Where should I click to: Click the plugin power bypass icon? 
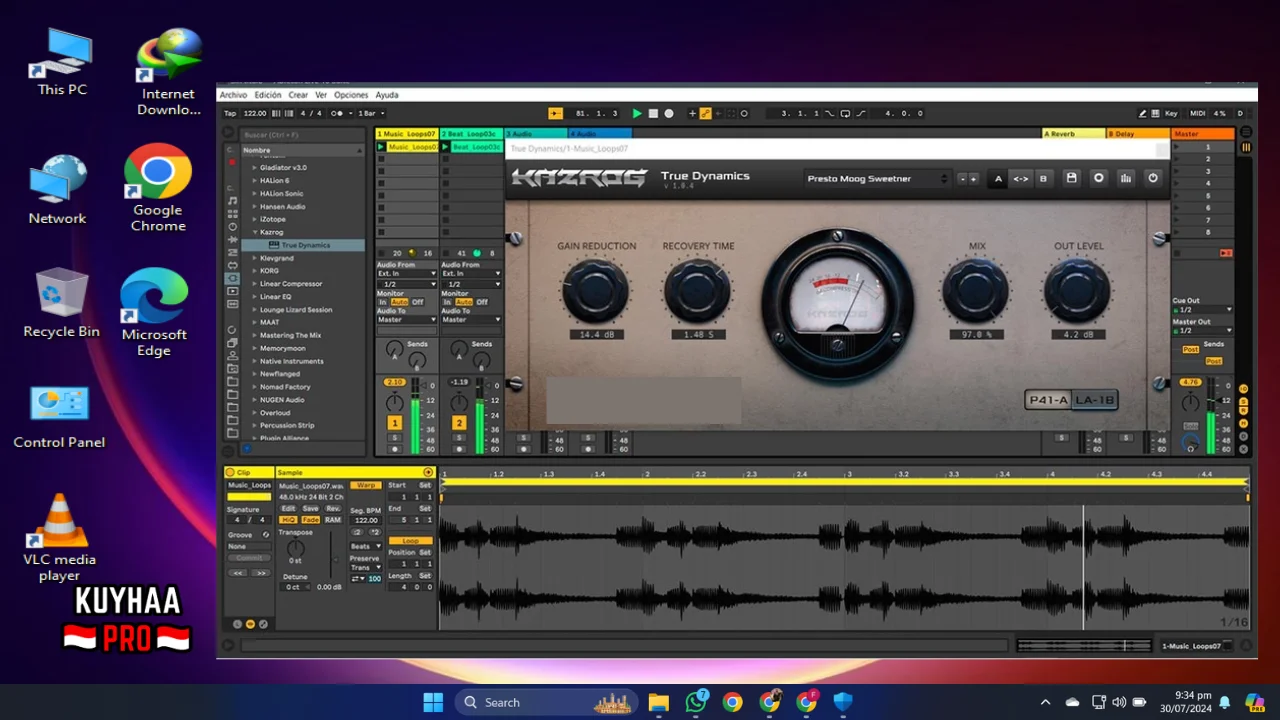coord(1152,178)
